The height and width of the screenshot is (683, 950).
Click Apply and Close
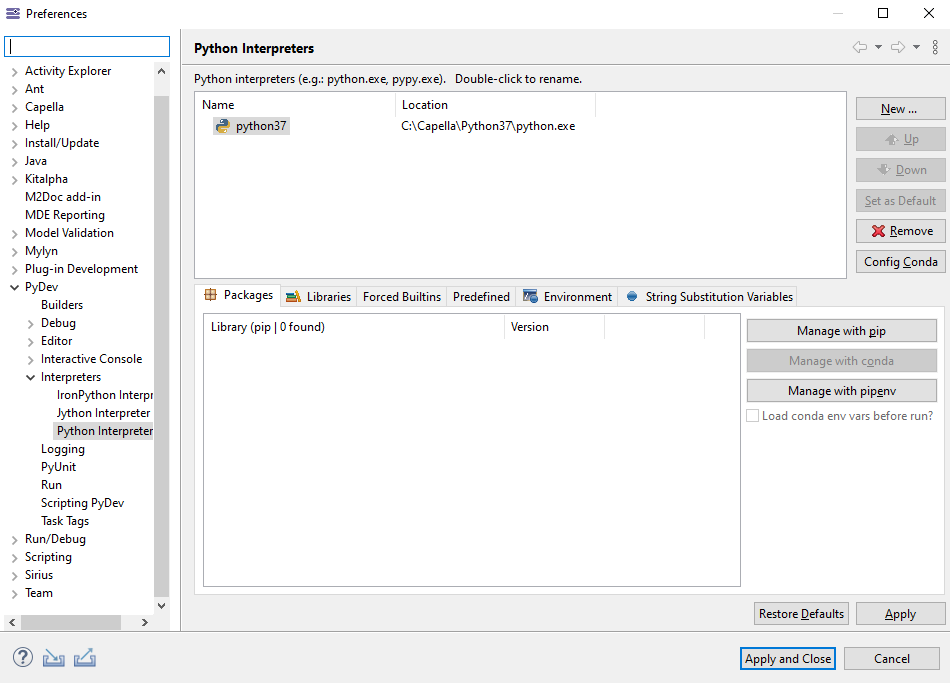pos(787,658)
